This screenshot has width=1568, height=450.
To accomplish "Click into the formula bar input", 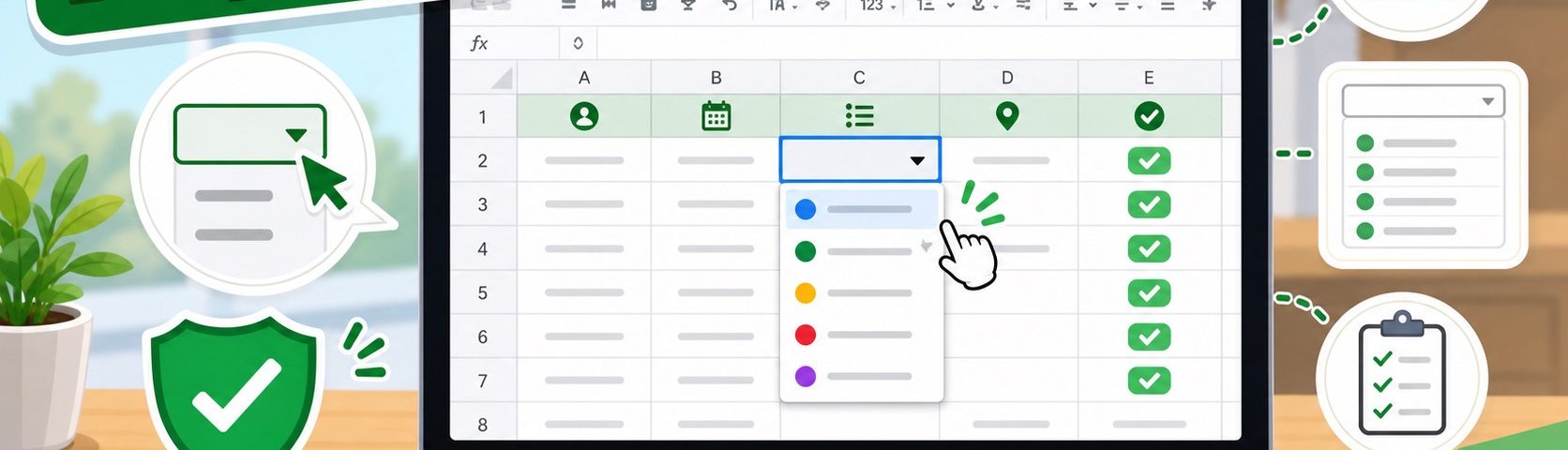I will (917, 43).
